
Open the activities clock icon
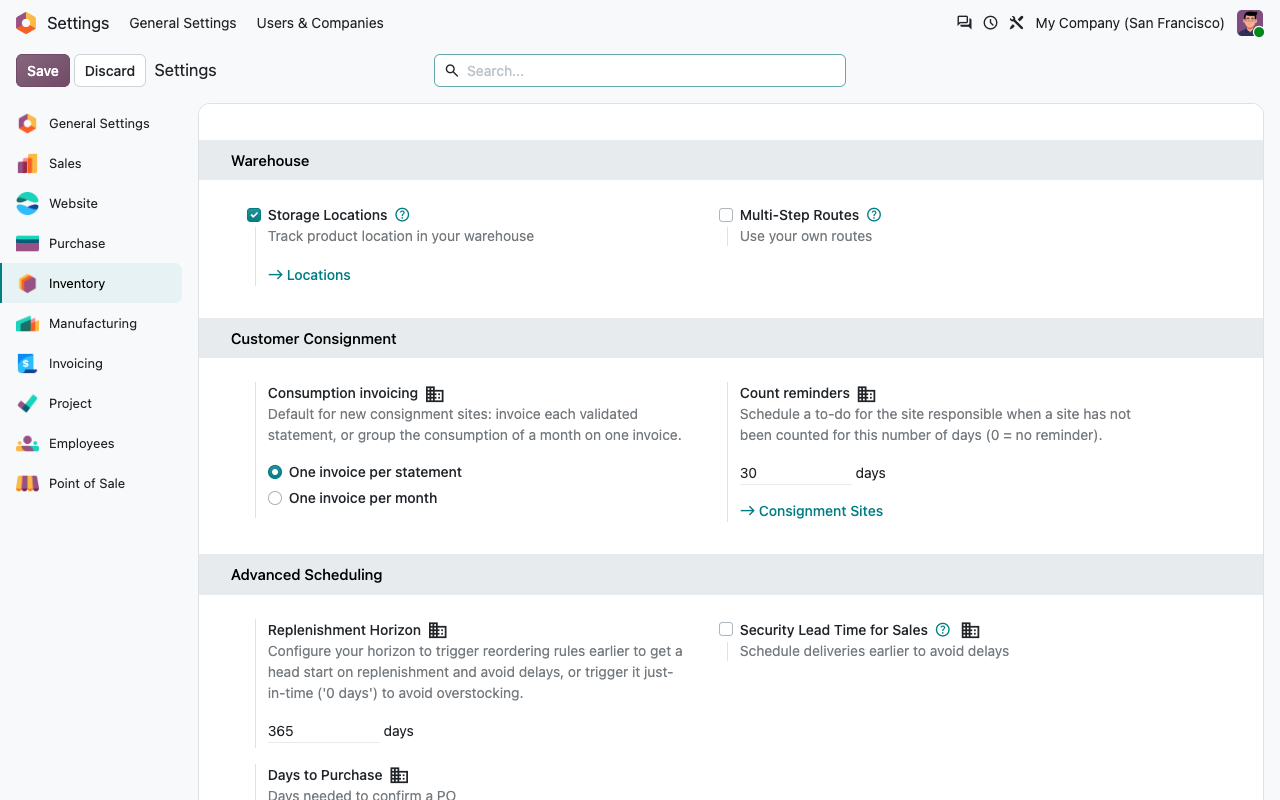(990, 22)
